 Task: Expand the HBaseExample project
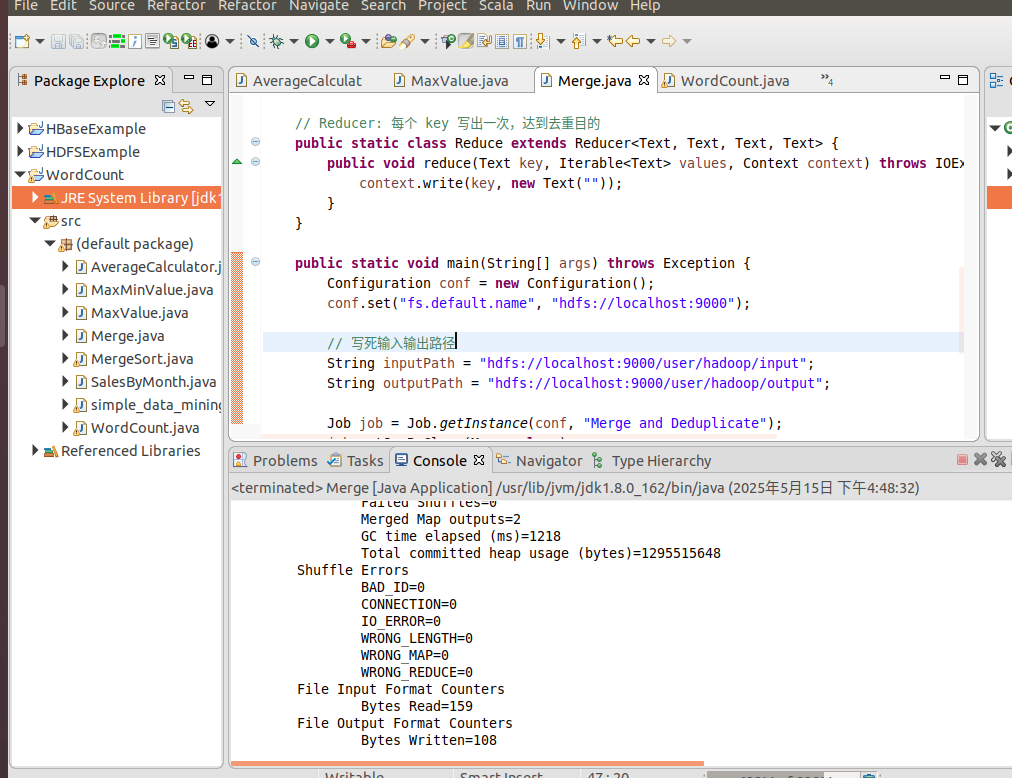coord(20,129)
